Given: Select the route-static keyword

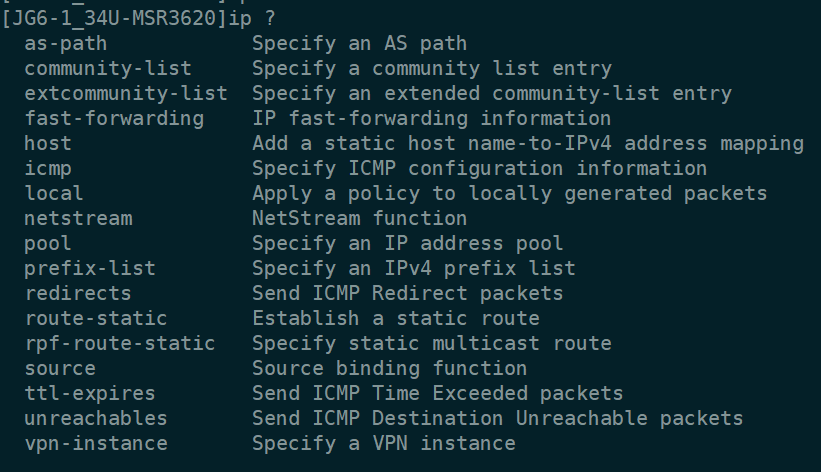Looking at the screenshot, I should [x=96, y=318].
